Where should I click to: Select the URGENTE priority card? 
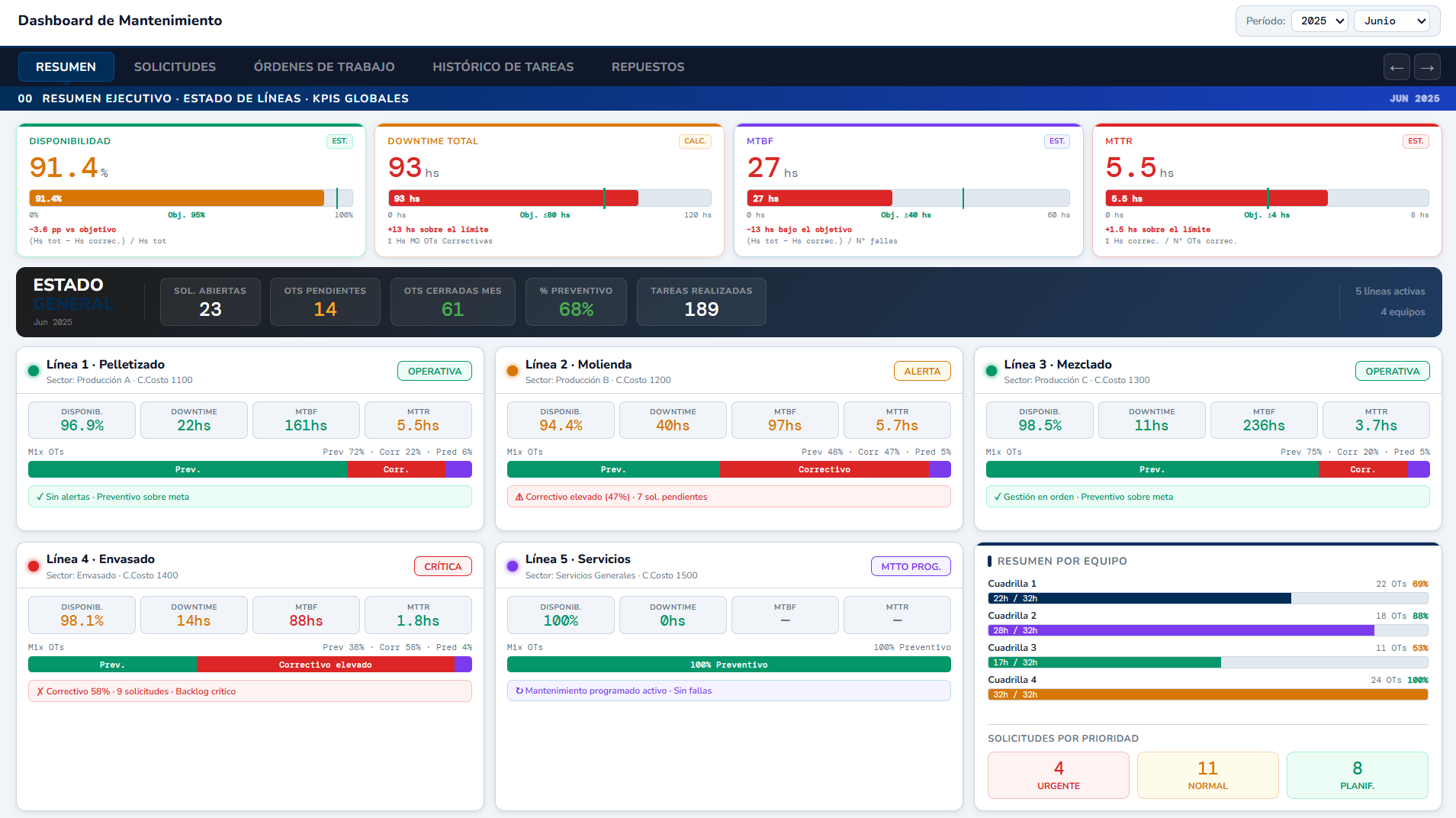tap(1058, 775)
